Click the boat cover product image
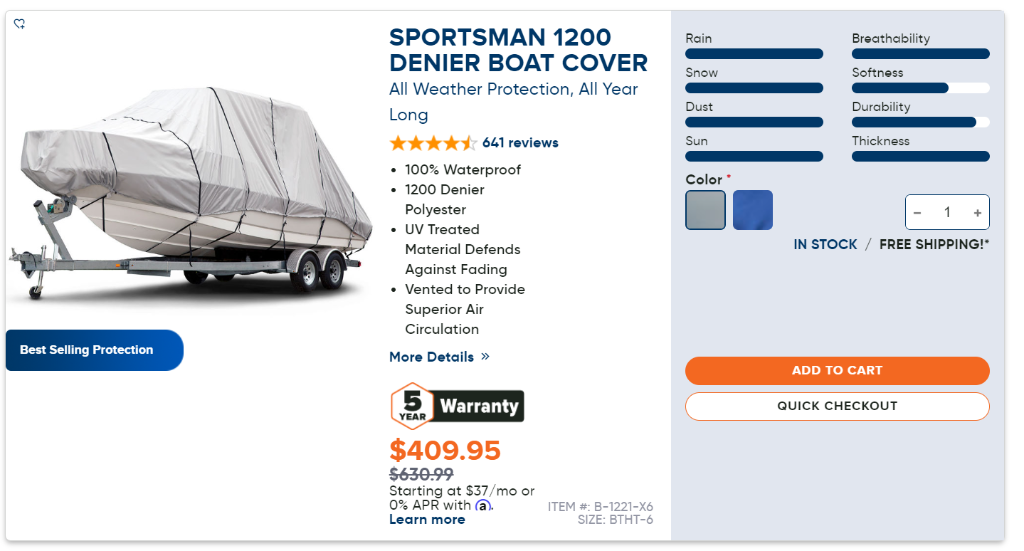The image size is (1024, 551). [190, 190]
